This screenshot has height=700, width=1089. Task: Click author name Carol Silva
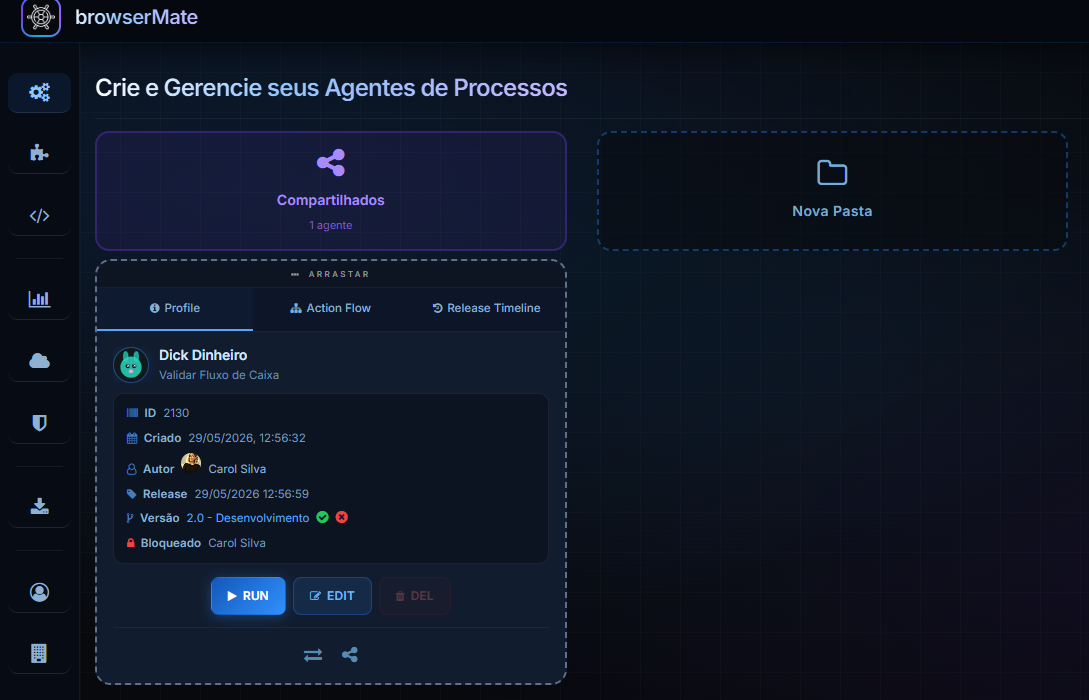[237, 469]
